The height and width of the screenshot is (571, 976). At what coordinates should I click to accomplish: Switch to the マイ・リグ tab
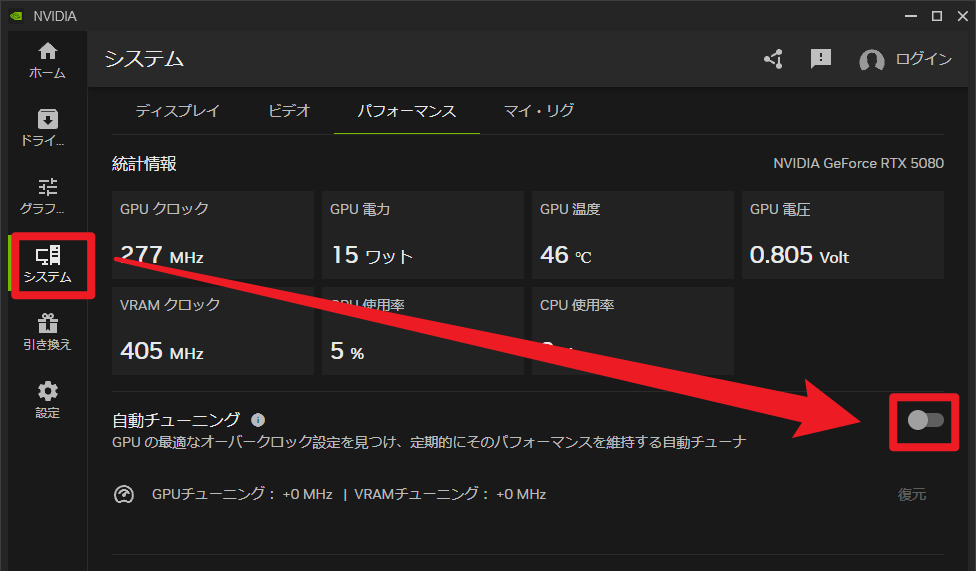(538, 111)
